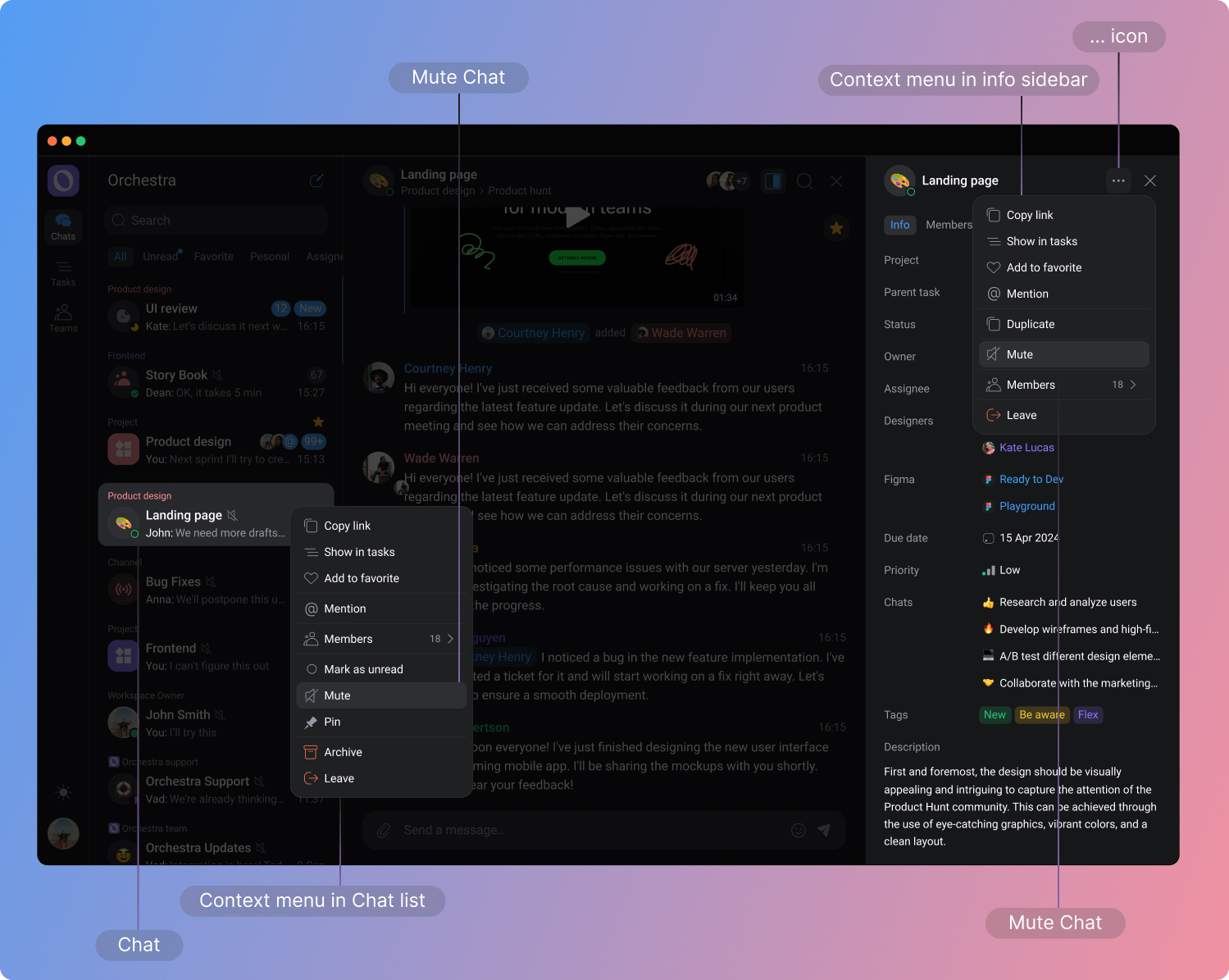
Task: Open Tasks in the left sidebar
Action: pyautogui.click(x=63, y=273)
